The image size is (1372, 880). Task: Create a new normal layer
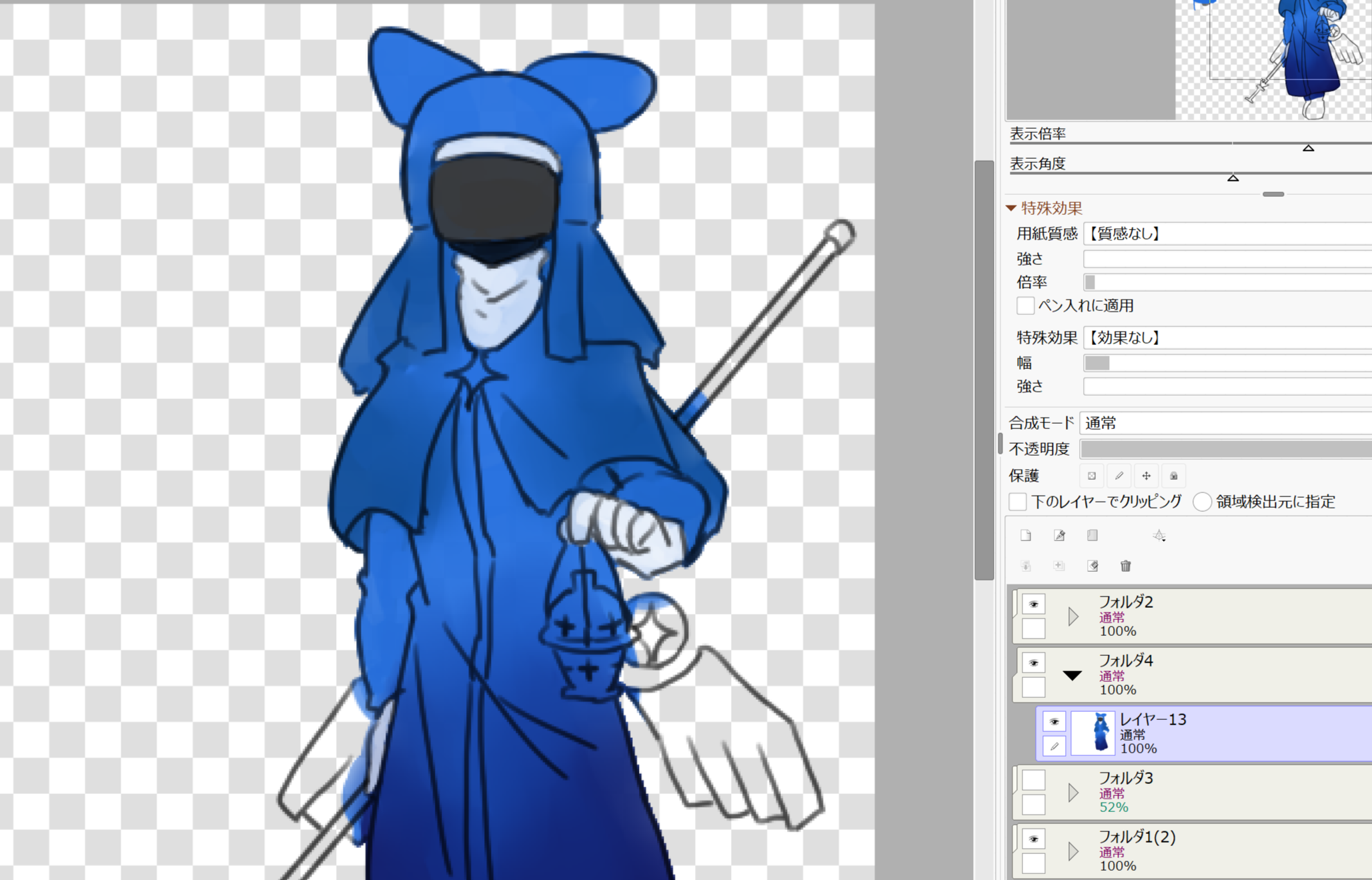1026,535
